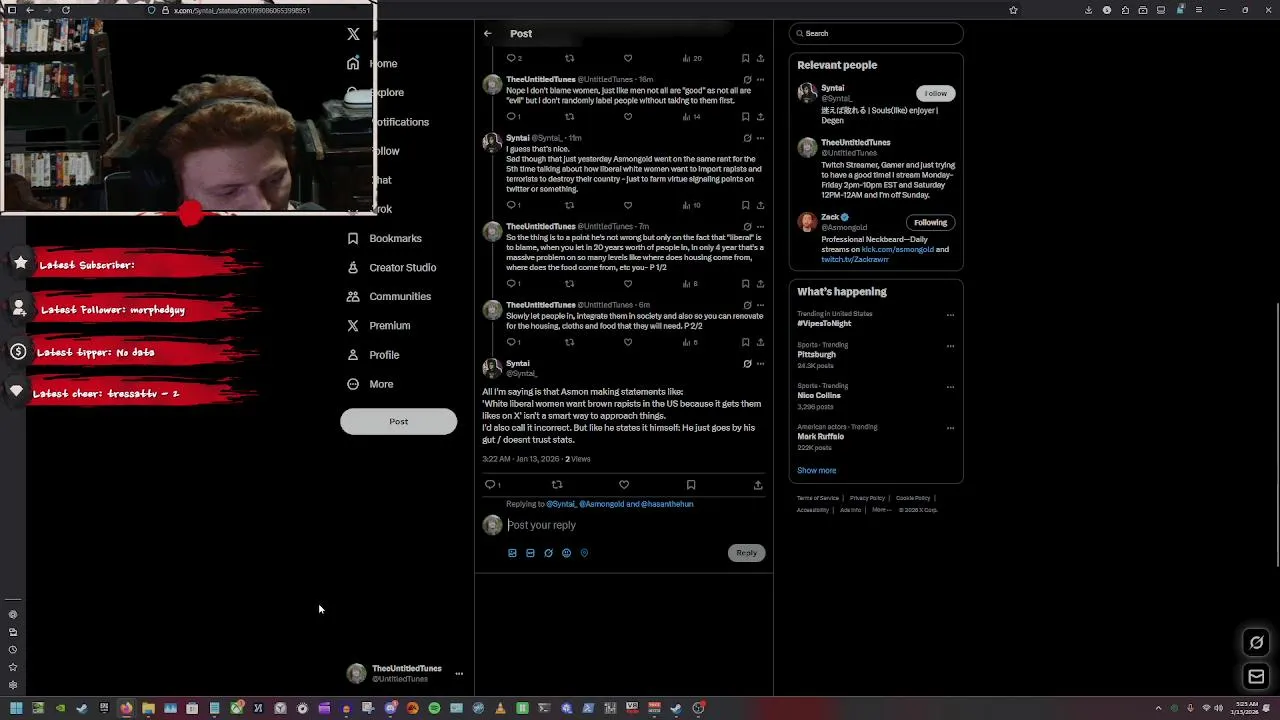The image size is (1280, 720).
Task: Open trending topic Mark Ruffalo
Action: click(x=820, y=437)
